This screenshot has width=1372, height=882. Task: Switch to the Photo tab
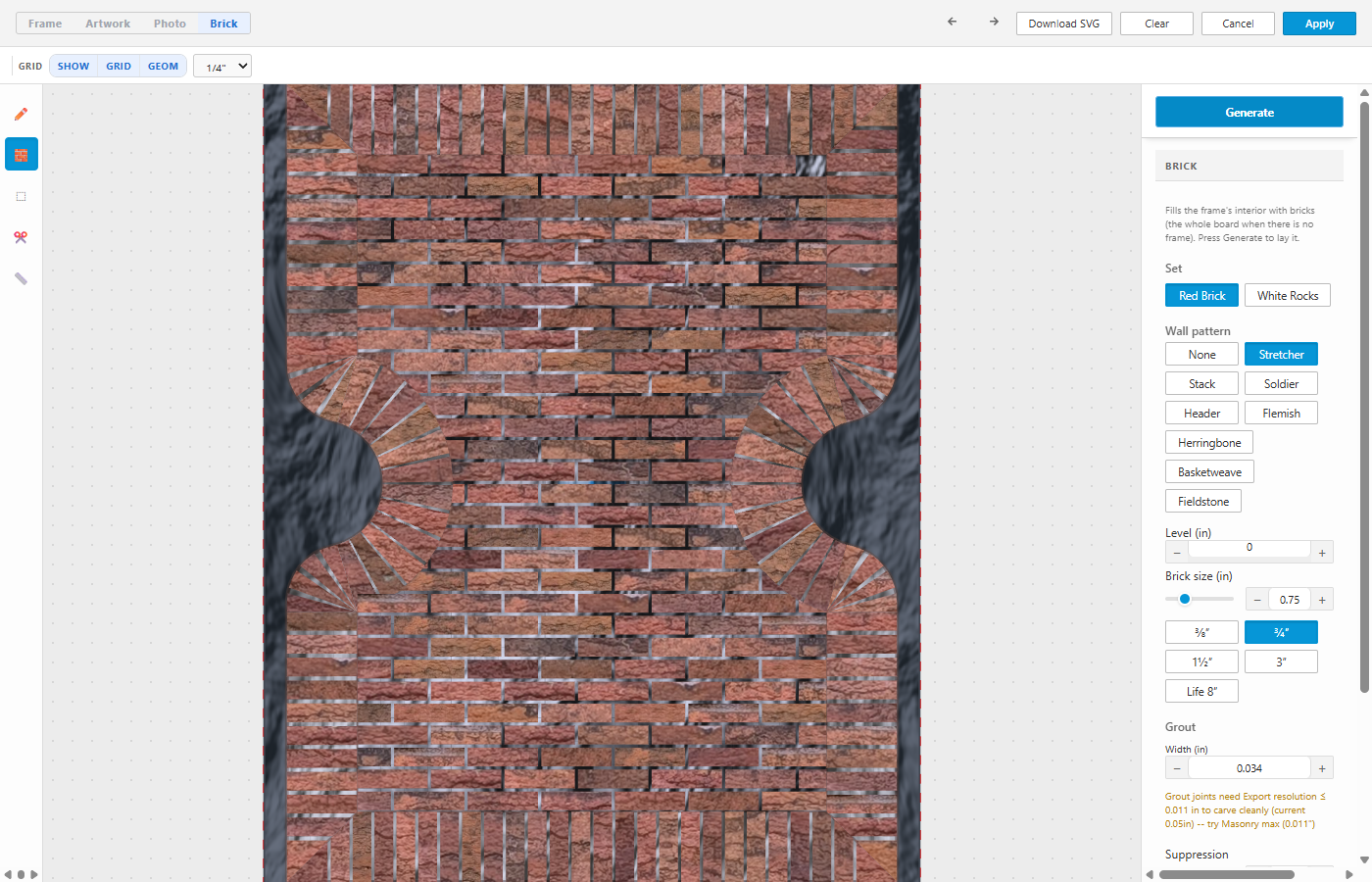pyautogui.click(x=170, y=23)
